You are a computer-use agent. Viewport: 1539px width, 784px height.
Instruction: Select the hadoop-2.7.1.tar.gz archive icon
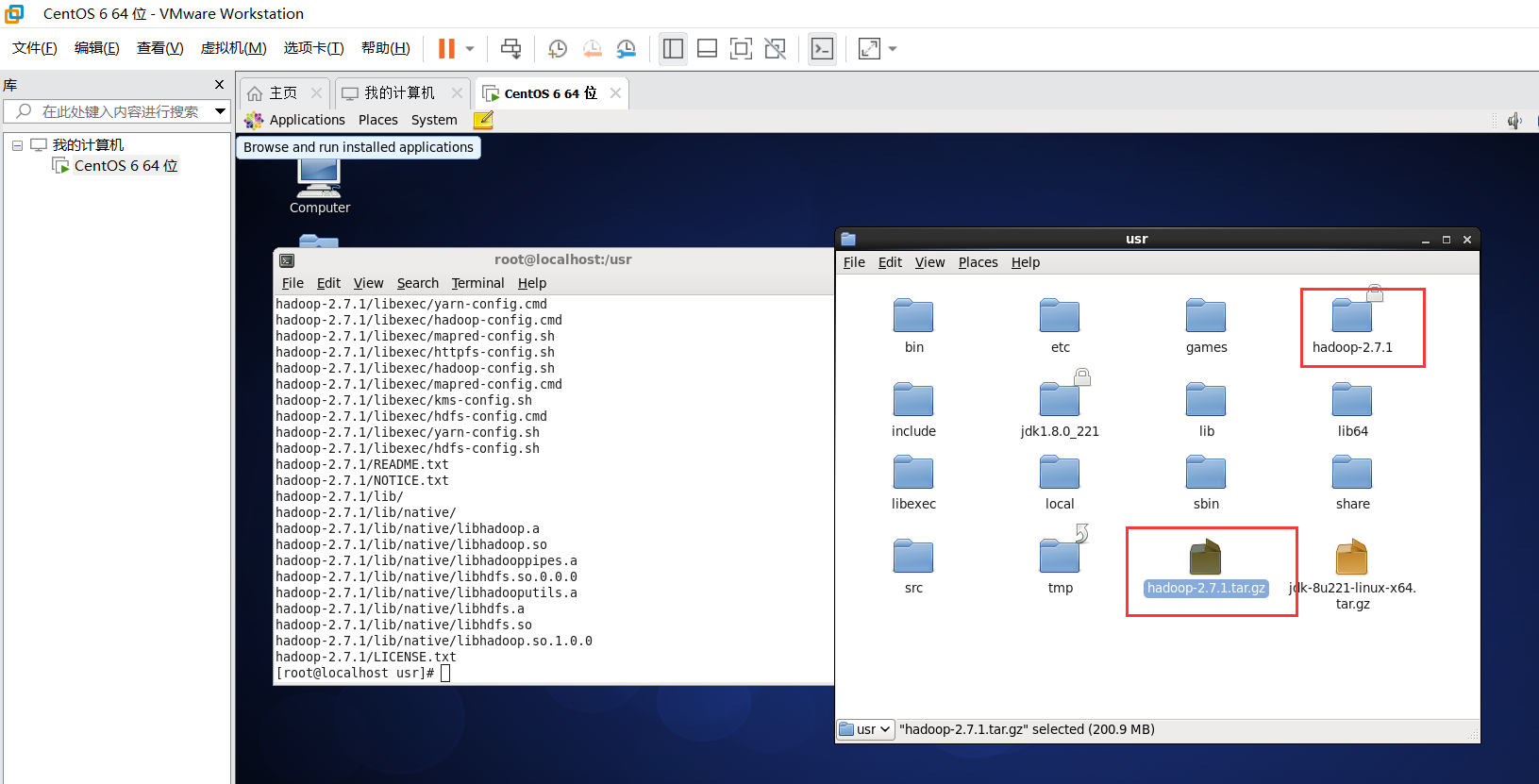pyautogui.click(x=1206, y=557)
